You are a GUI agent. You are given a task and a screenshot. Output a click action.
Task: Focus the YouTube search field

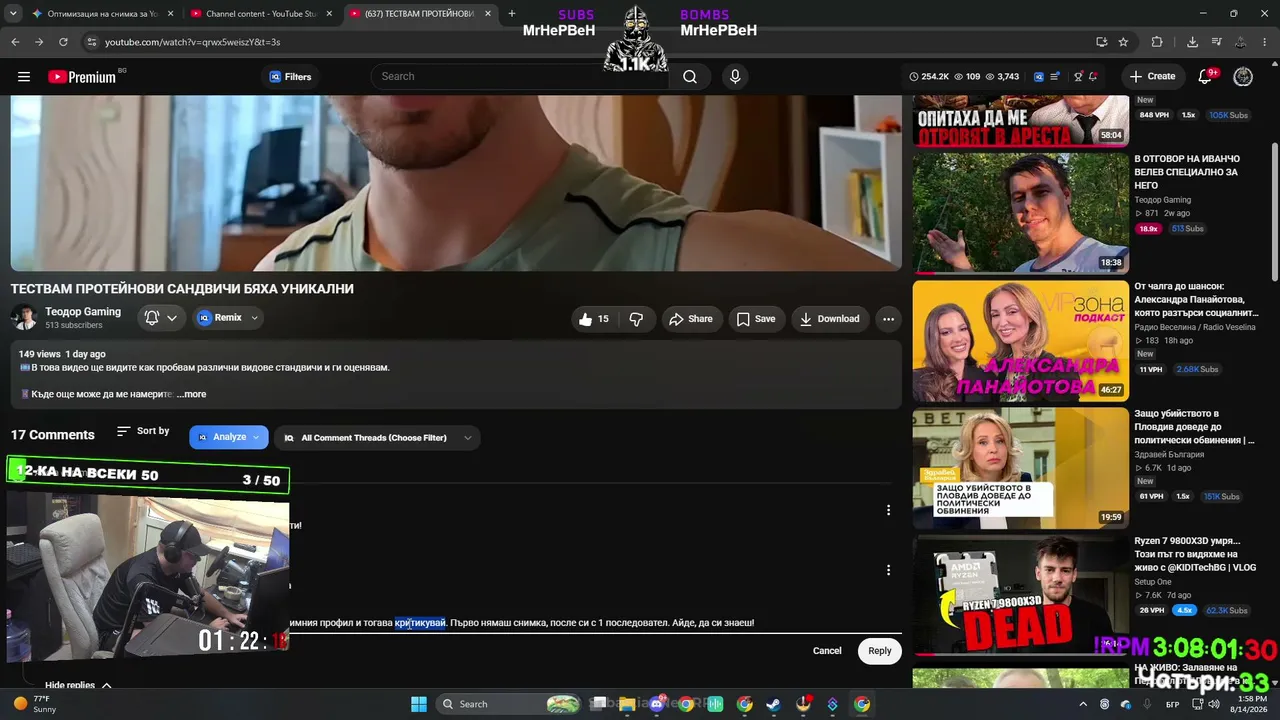tap(520, 77)
